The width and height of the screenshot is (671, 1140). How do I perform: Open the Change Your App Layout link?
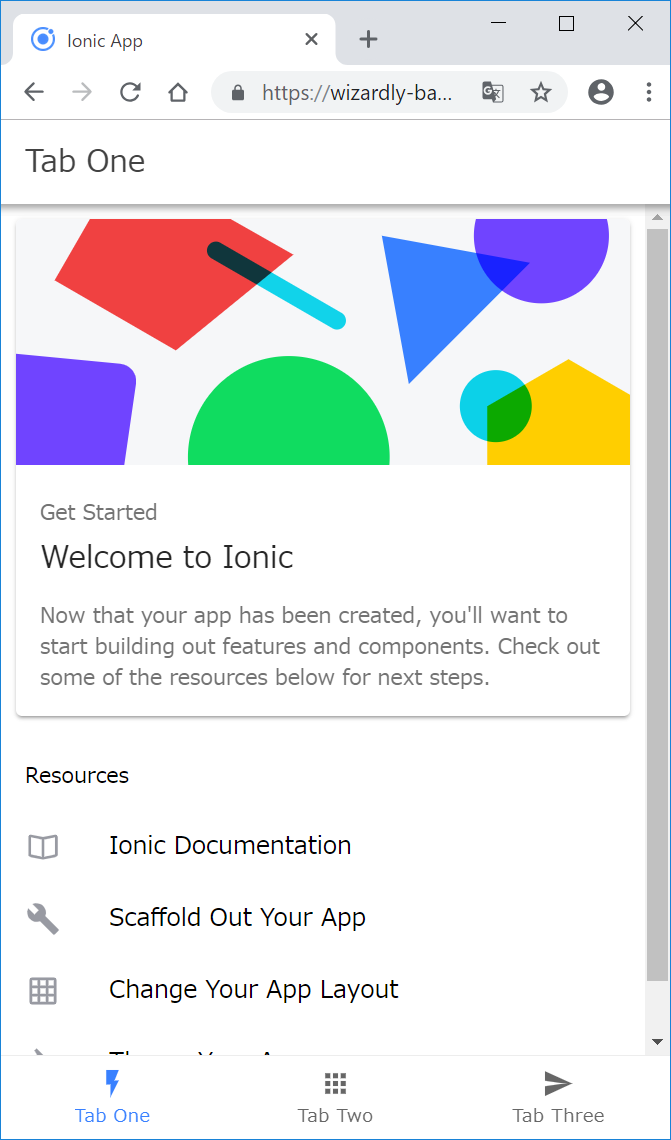[254, 990]
